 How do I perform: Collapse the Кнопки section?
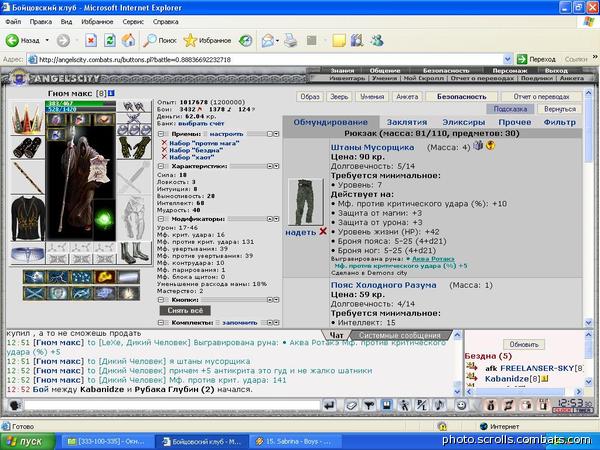click(x=161, y=300)
